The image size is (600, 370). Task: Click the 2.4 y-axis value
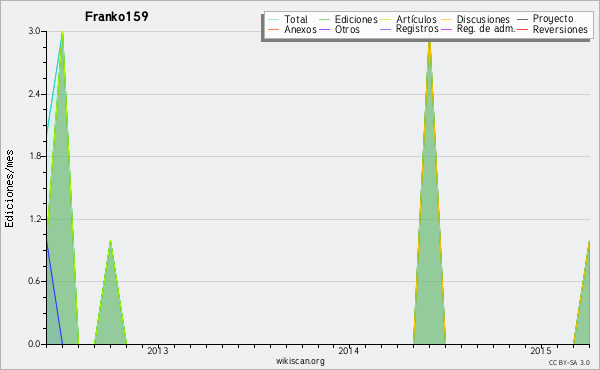34,94
